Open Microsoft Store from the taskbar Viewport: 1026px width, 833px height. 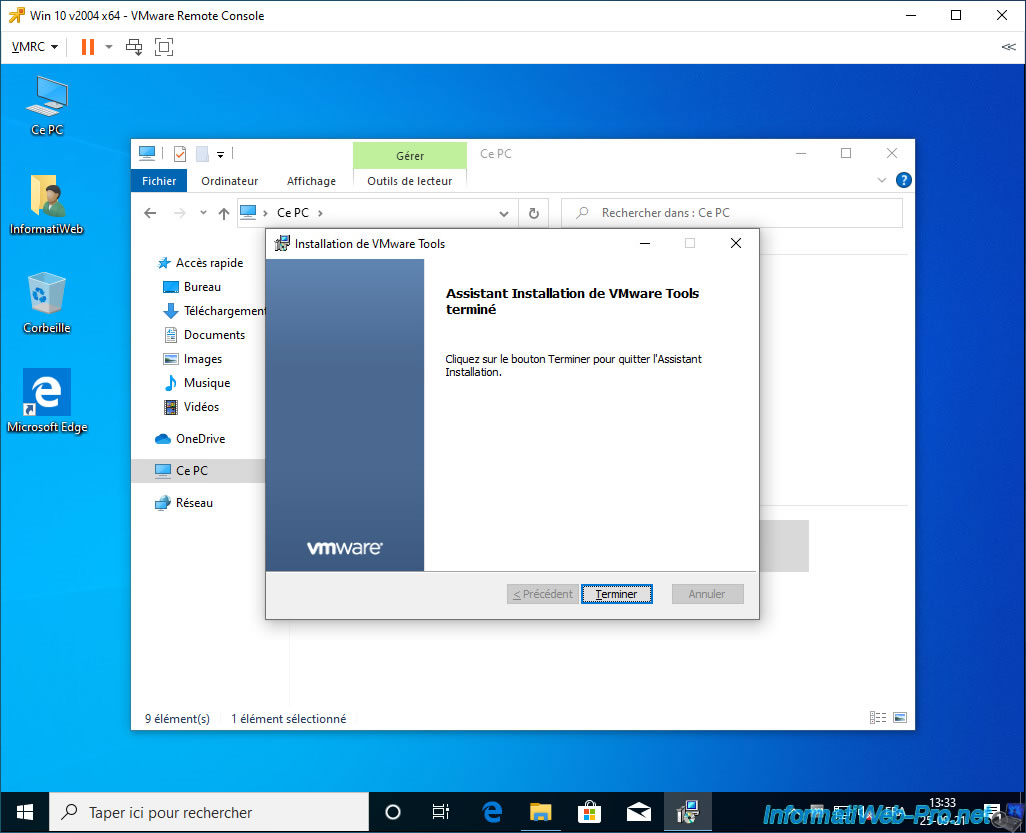(x=589, y=812)
